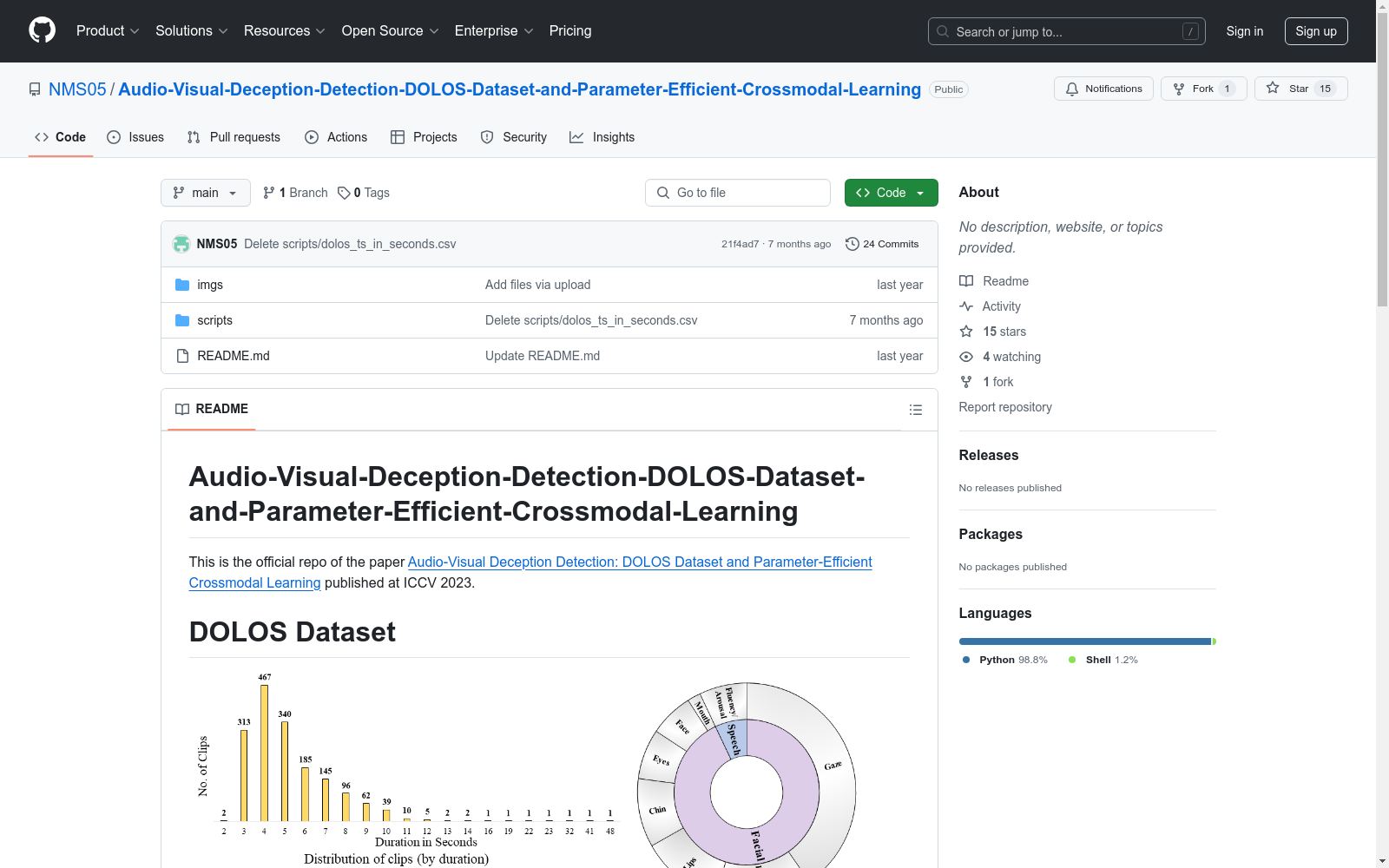Open the imgs folder icon

[x=182, y=284]
